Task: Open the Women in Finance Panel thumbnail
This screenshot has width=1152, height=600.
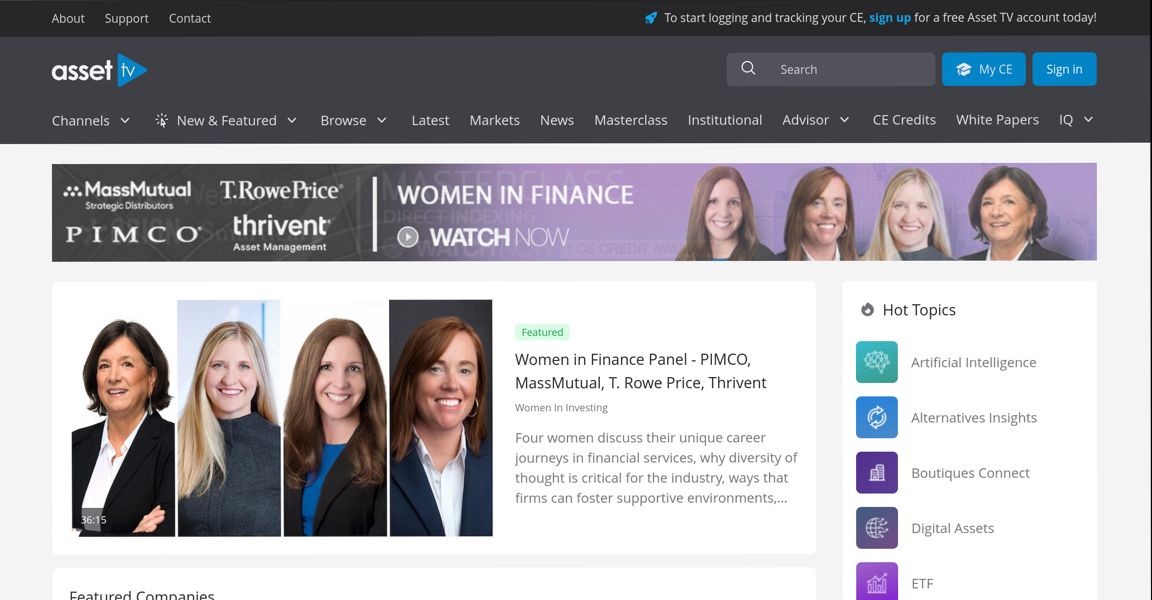Action: pyautogui.click(x=282, y=418)
